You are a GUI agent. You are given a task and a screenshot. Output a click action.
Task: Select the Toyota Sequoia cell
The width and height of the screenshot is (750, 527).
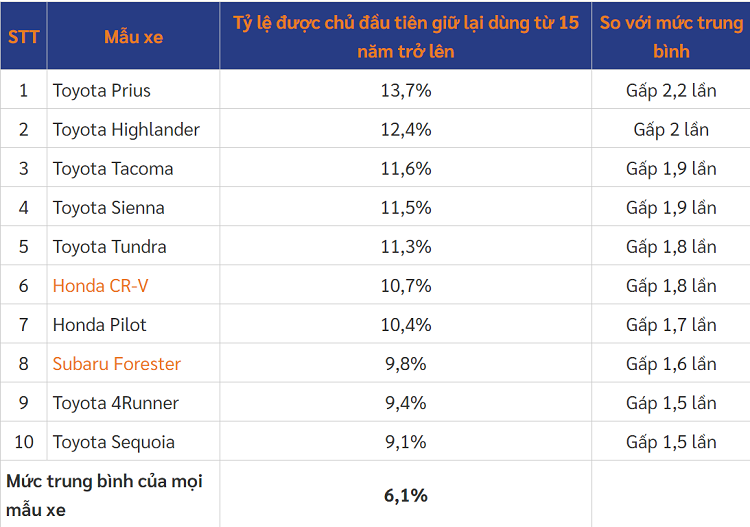point(114,442)
